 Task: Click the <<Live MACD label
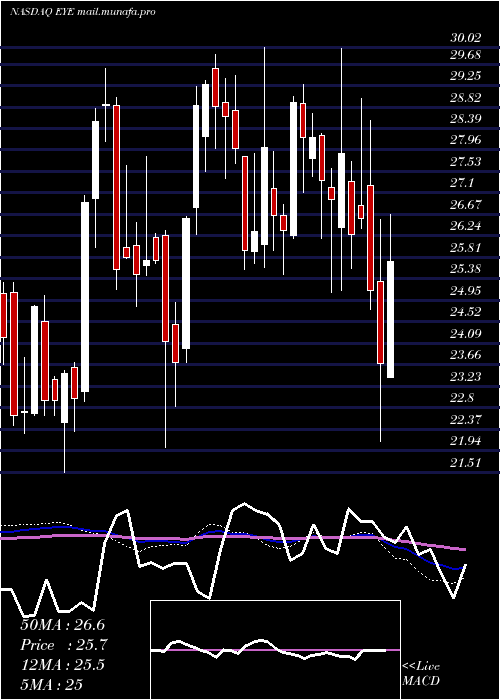point(421,674)
